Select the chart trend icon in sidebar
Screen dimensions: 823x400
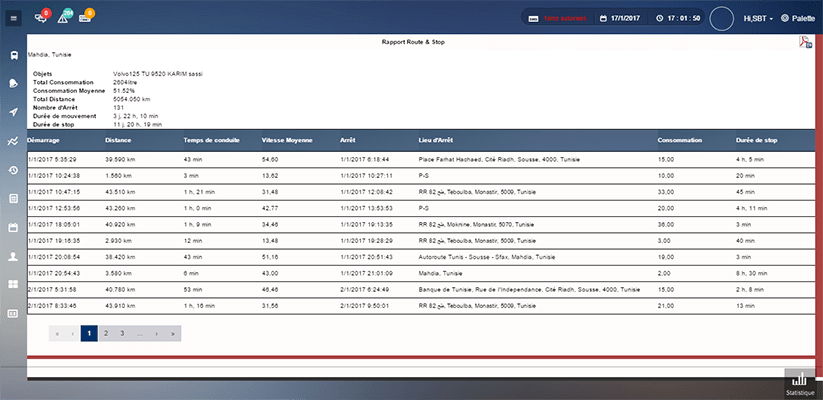click(13, 141)
